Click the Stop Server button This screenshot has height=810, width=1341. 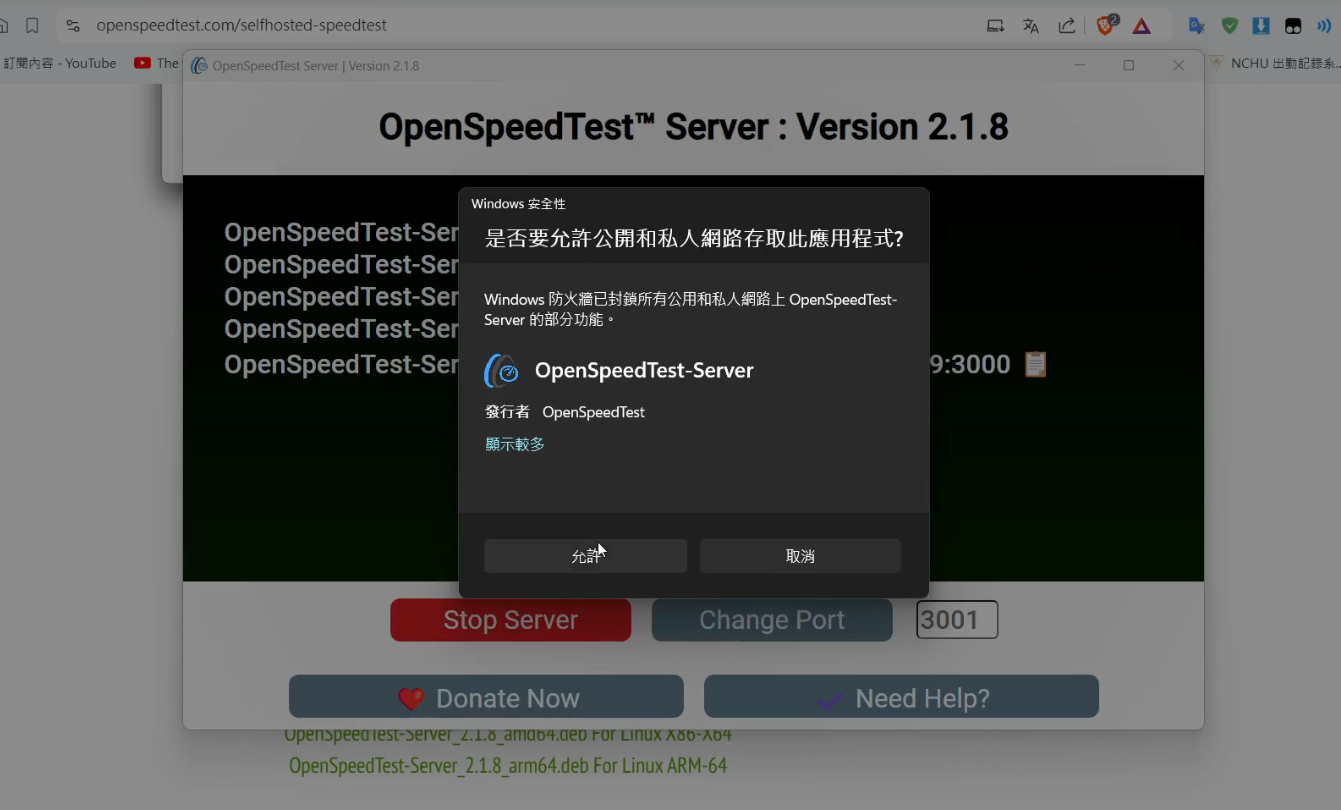[510, 620]
